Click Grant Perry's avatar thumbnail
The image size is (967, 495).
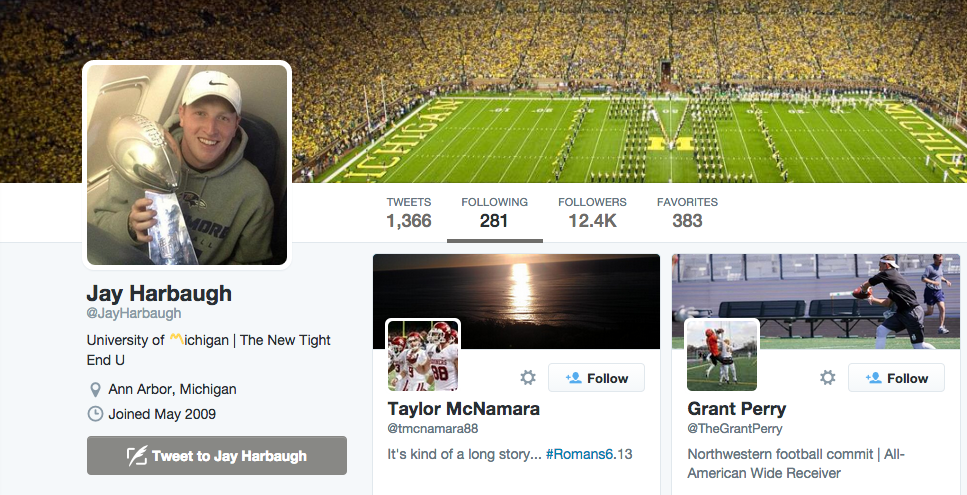[722, 355]
